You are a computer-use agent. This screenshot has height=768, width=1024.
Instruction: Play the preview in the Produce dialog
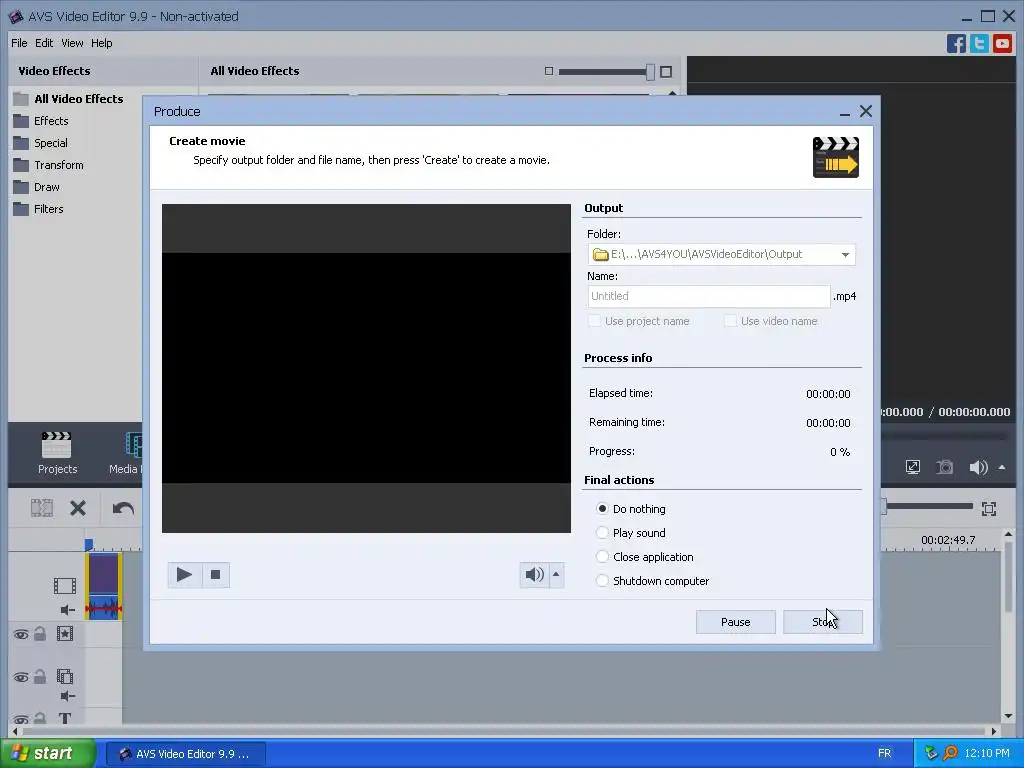184,575
